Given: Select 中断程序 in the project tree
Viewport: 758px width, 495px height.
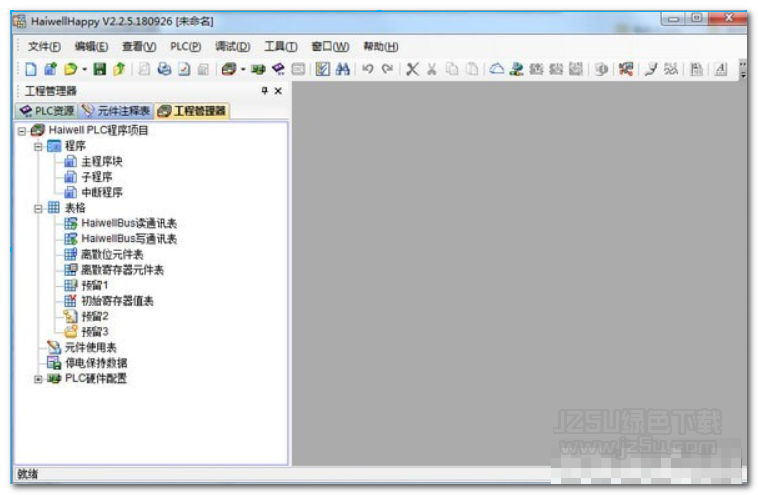Looking at the screenshot, I should point(102,192).
